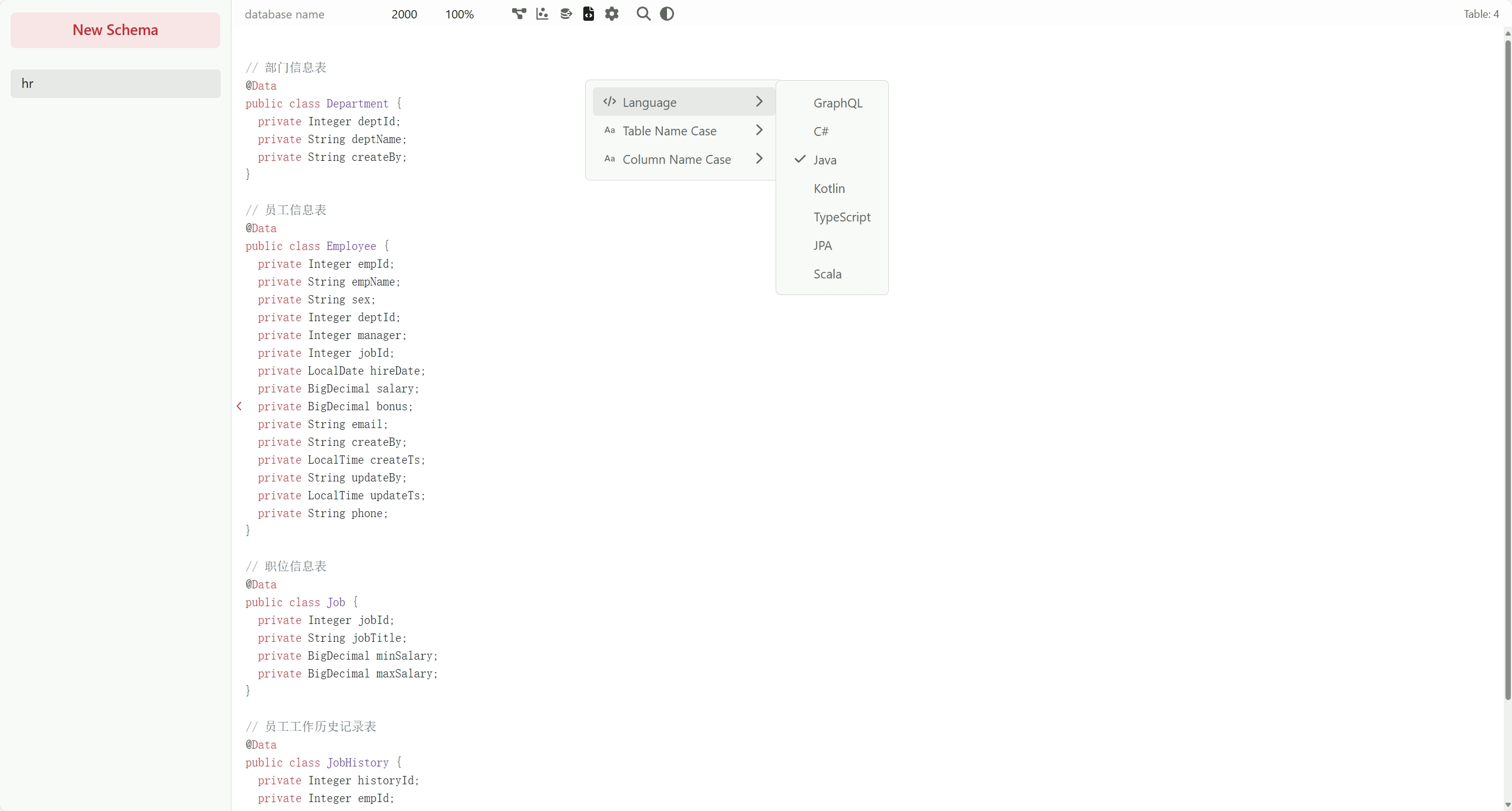Open the hr schema in sidebar
The image size is (1512, 811).
tap(115, 83)
